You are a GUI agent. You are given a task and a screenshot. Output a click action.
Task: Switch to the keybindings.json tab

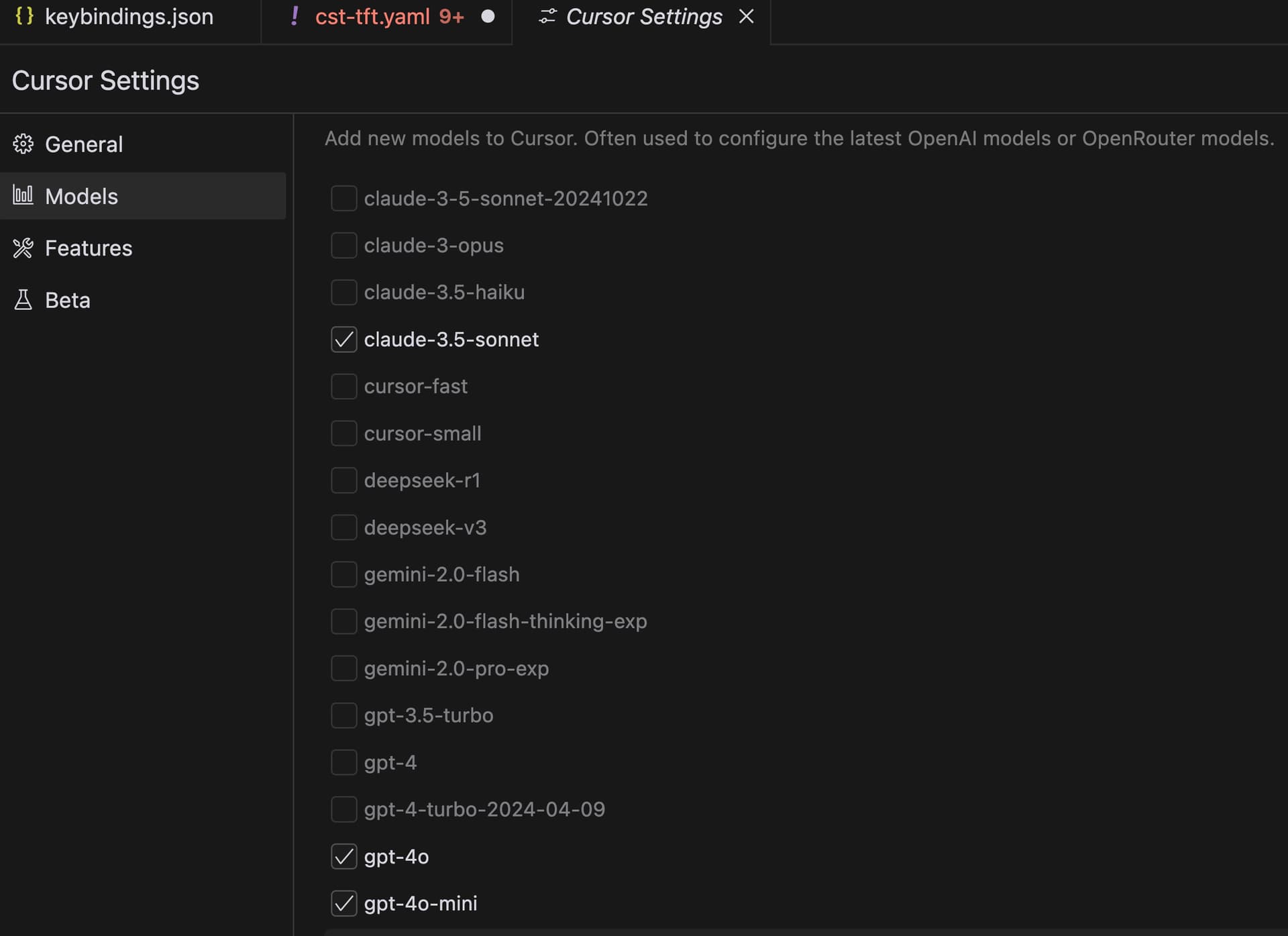tap(129, 16)
